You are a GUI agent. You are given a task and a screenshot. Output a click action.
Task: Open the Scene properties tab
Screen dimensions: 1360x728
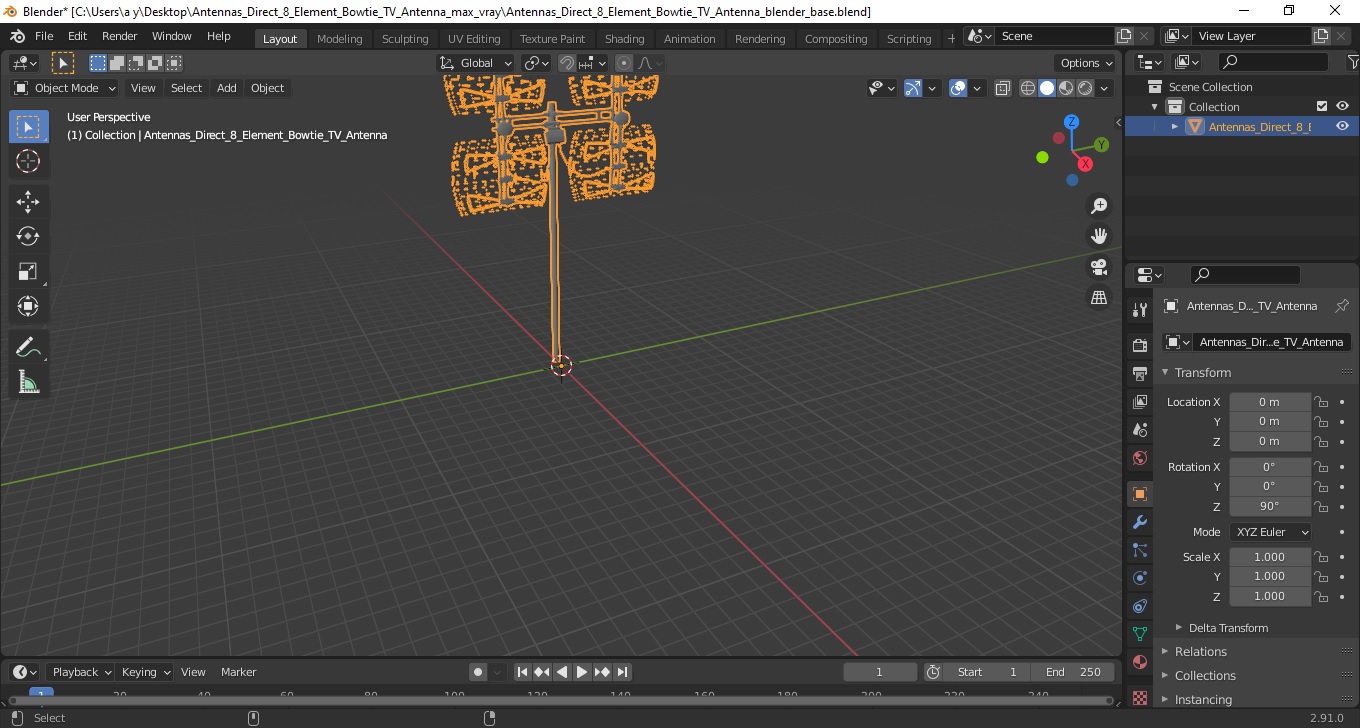pyautogui.click(x=1140, y=430)
